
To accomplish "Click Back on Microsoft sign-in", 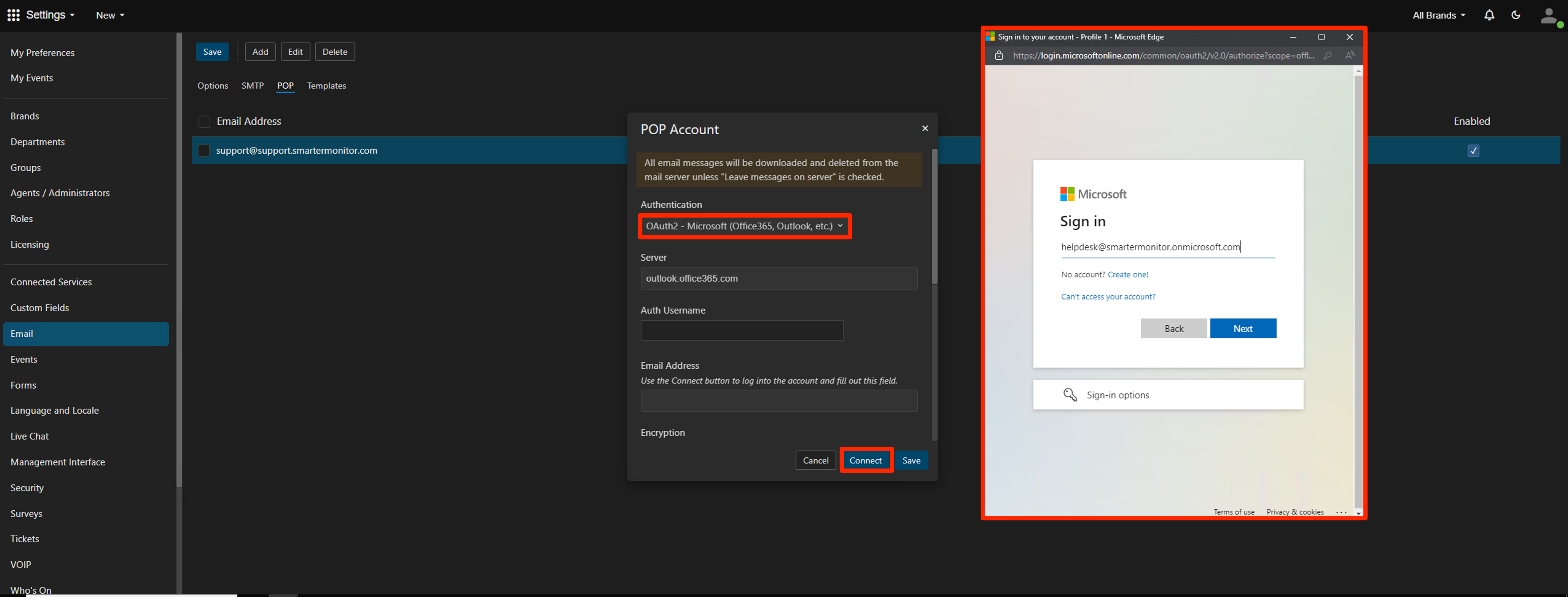I will tap(1174, 328).
